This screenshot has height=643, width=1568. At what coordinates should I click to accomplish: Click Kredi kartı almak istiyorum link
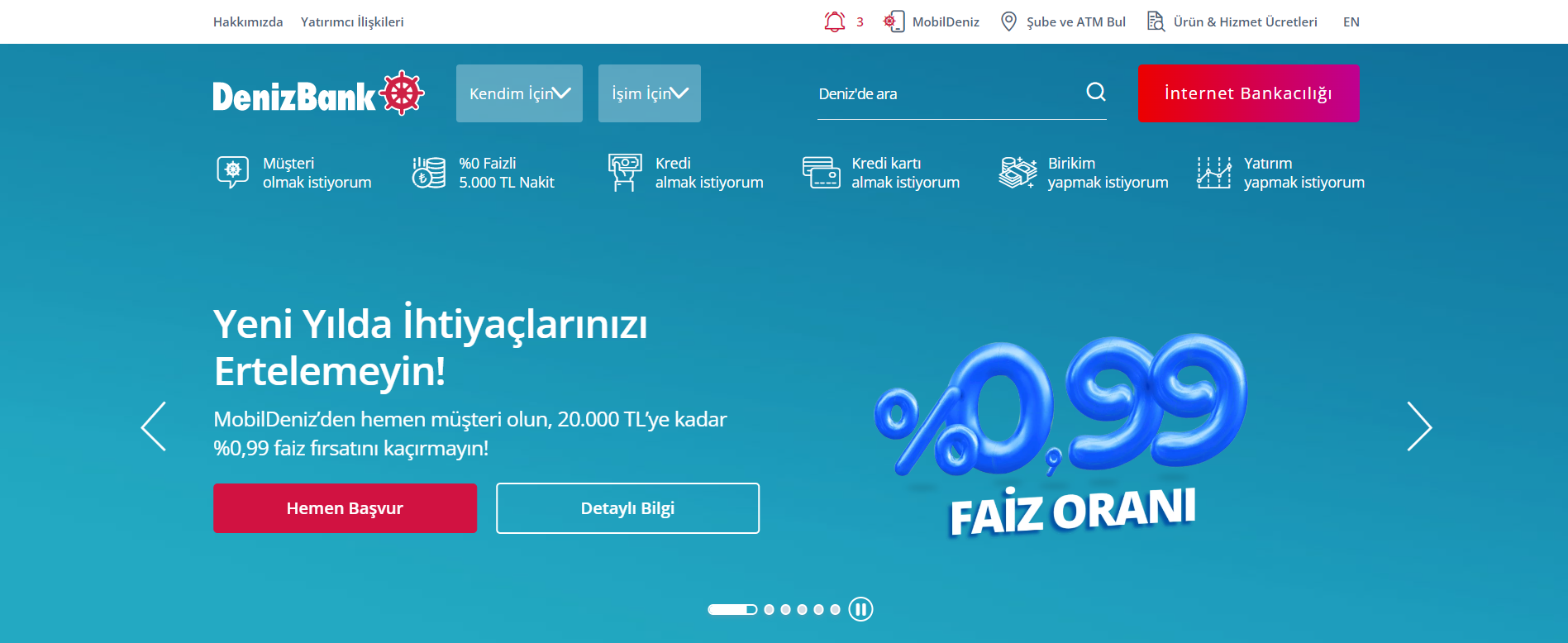point(906,173)
